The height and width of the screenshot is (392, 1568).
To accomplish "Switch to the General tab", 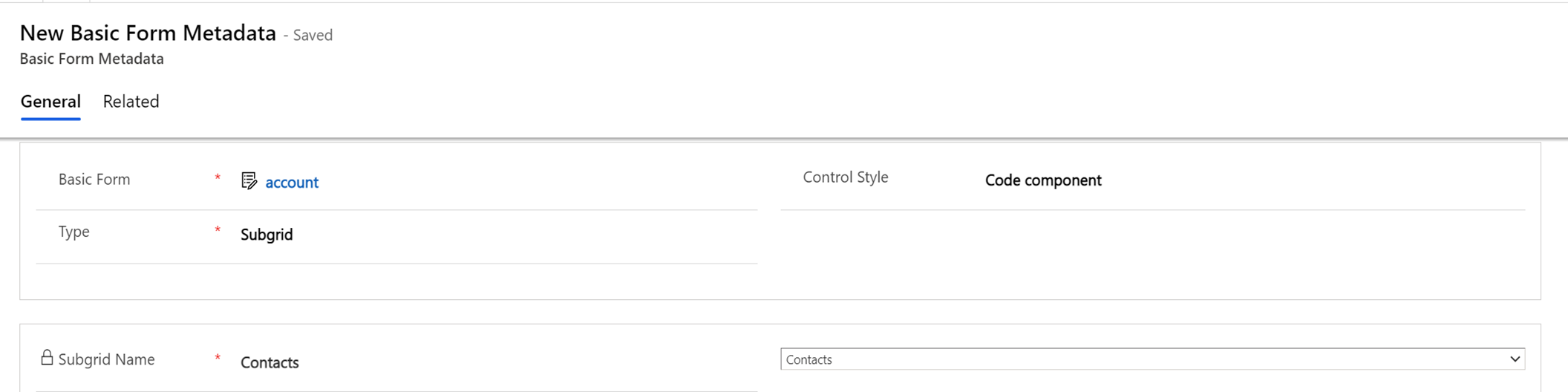I will coord(50,102).
